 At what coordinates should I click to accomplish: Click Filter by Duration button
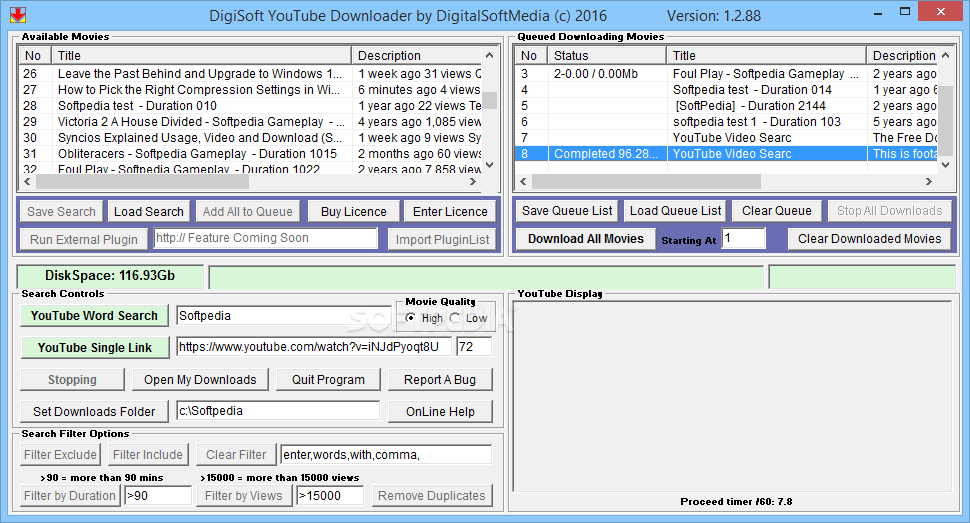pos(70,496)
